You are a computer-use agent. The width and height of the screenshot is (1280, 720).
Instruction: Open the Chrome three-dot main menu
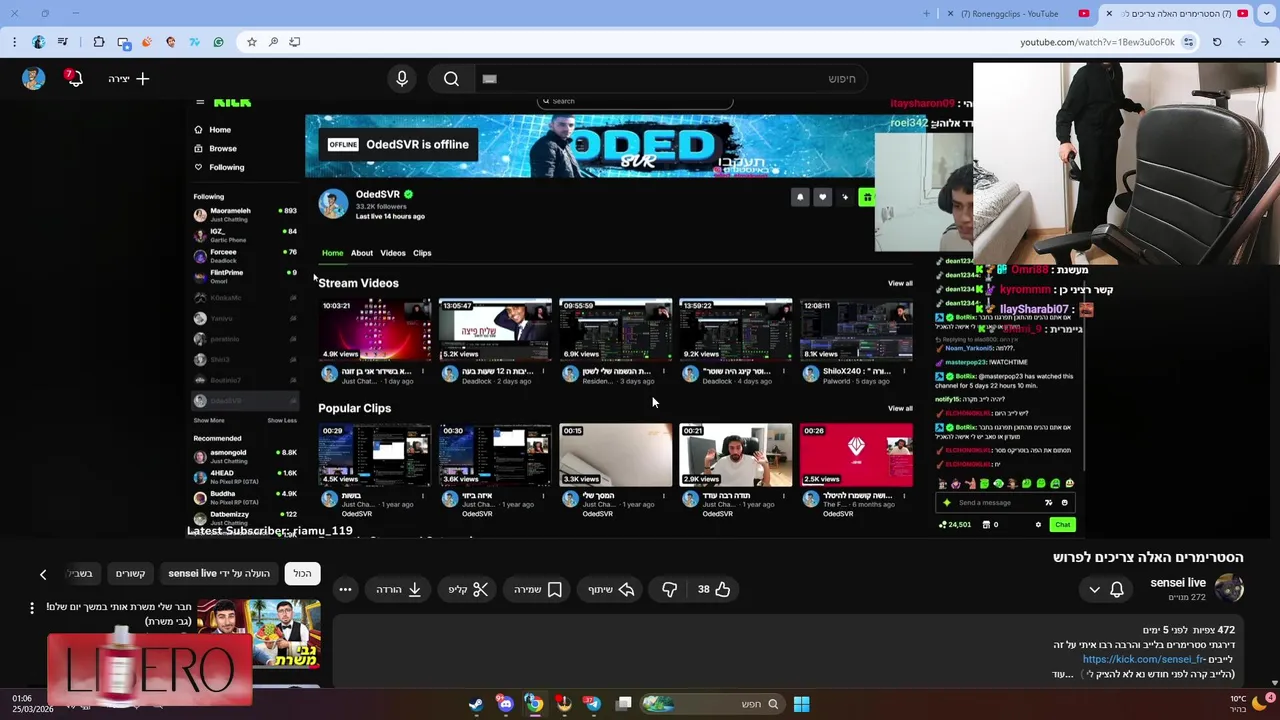(14, 42)
